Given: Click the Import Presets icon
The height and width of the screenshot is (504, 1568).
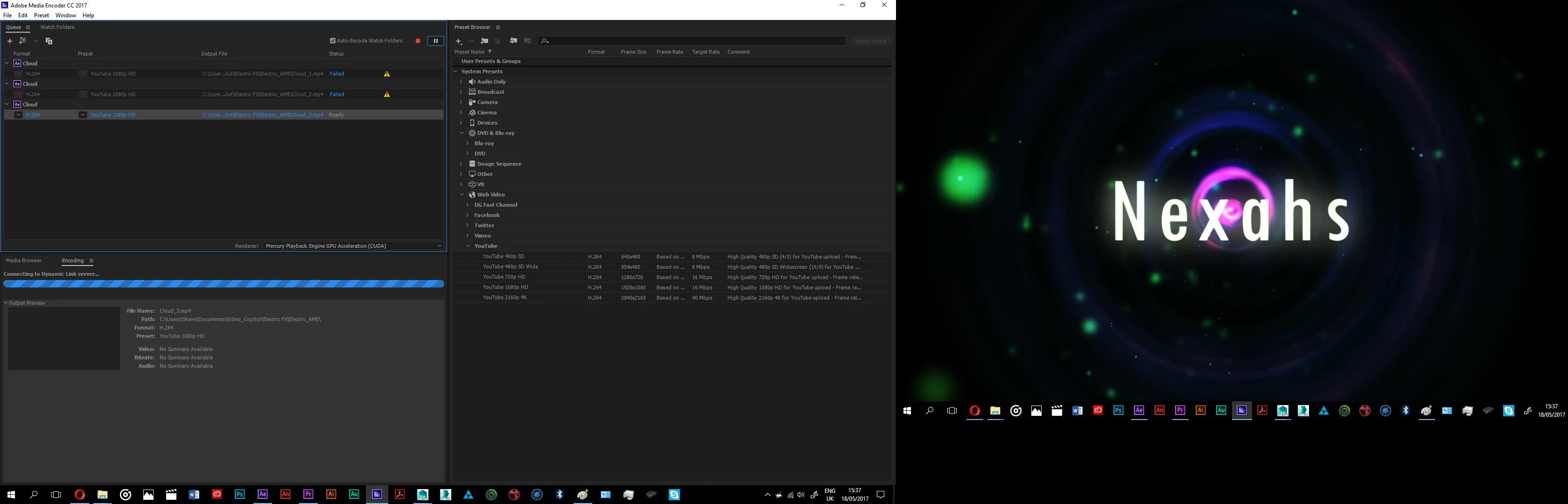Looking at the screenshot, I should pos(513,41).
